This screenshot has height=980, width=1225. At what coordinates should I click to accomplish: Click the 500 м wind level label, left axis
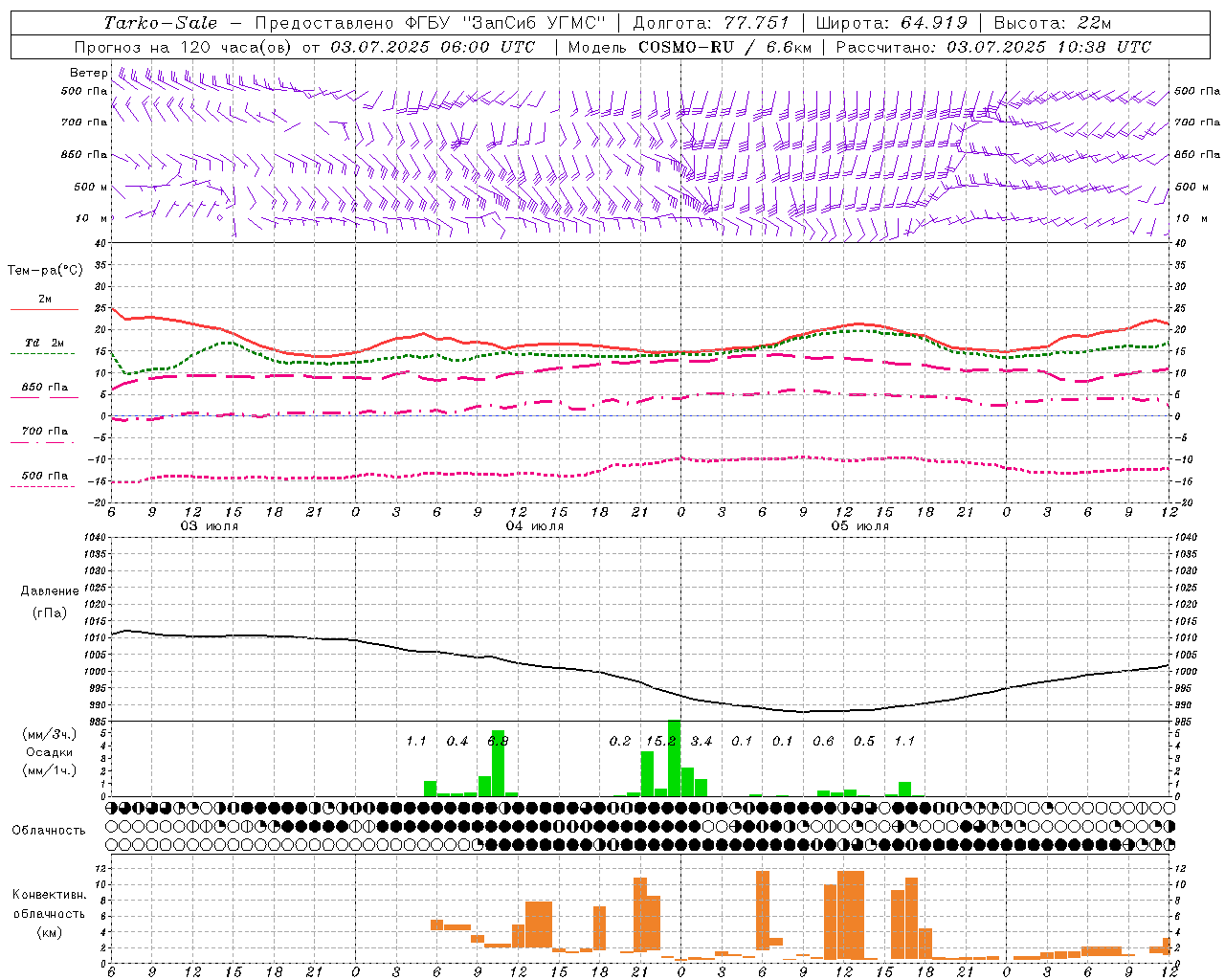[91, 187]
